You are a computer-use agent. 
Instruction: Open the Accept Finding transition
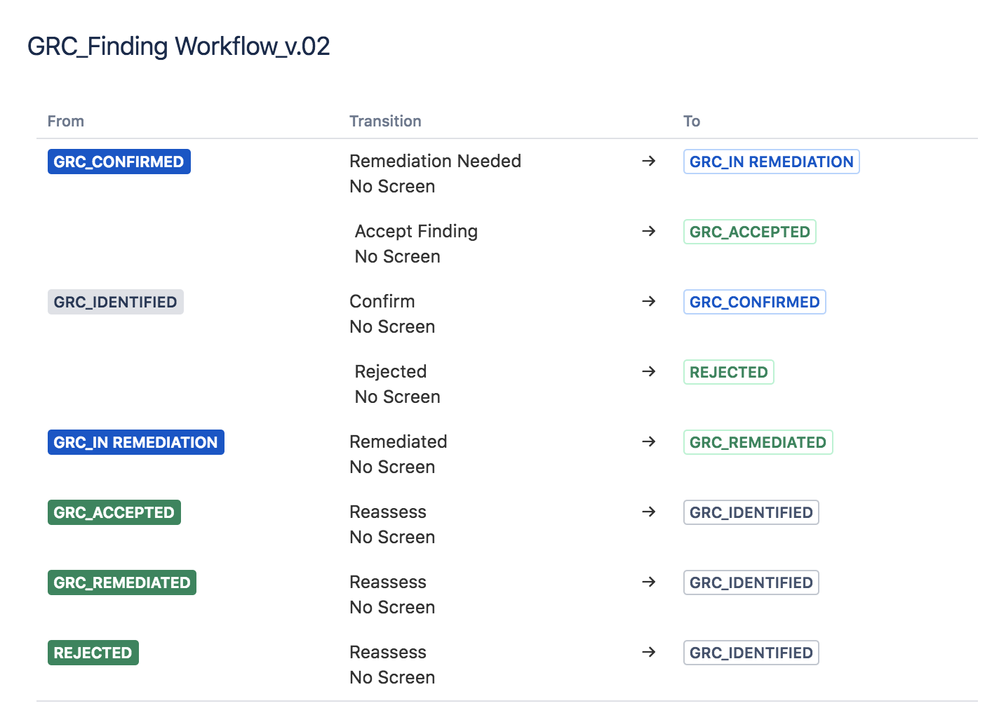(x=416, y=231)
